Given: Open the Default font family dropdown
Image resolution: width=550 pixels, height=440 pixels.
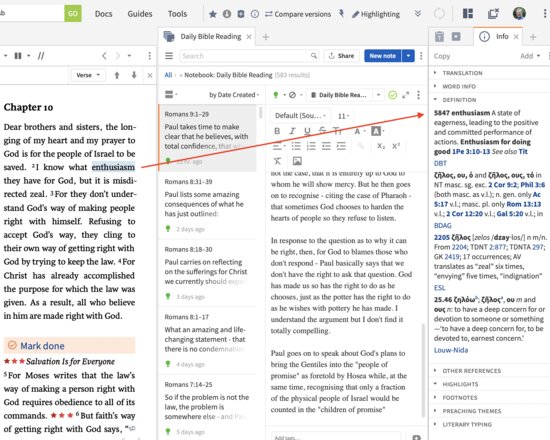Looking at the screenshot, I should tap(300, 116).
